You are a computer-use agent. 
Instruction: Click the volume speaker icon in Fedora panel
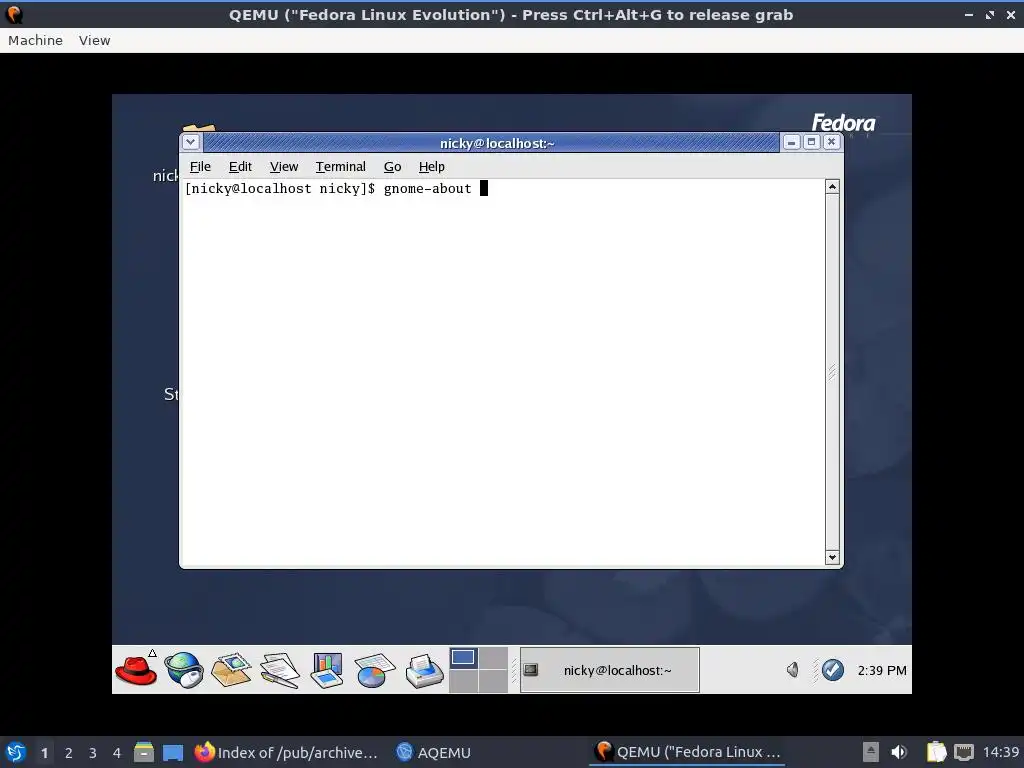793,670
